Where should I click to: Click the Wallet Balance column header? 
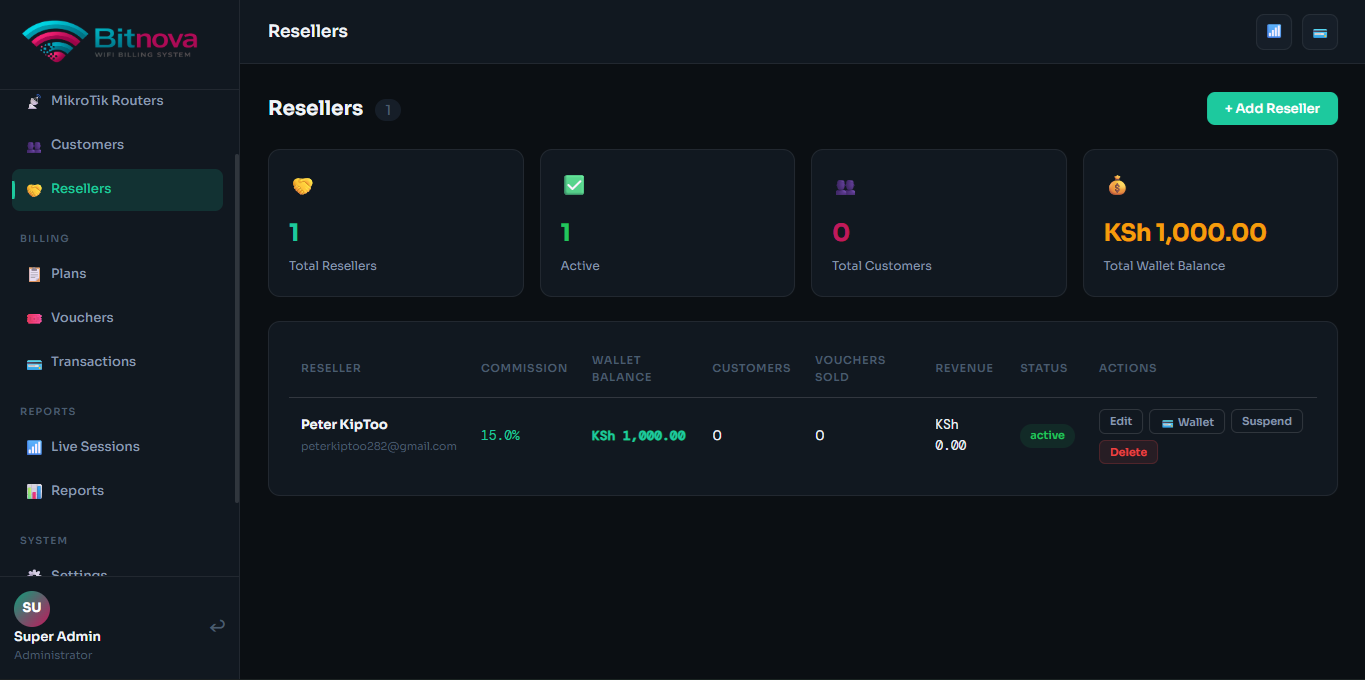click(622, 368)
